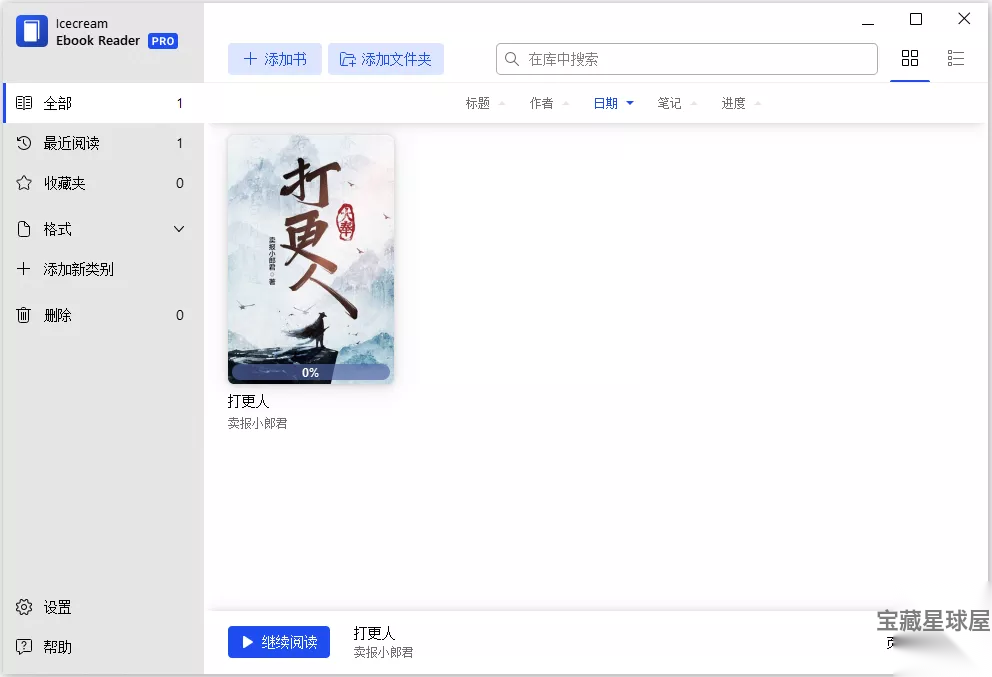Sort the library by 笔记 (notes)
This screenshot has width=992, height=677.
pyautogui.click(x=677, y=103)
